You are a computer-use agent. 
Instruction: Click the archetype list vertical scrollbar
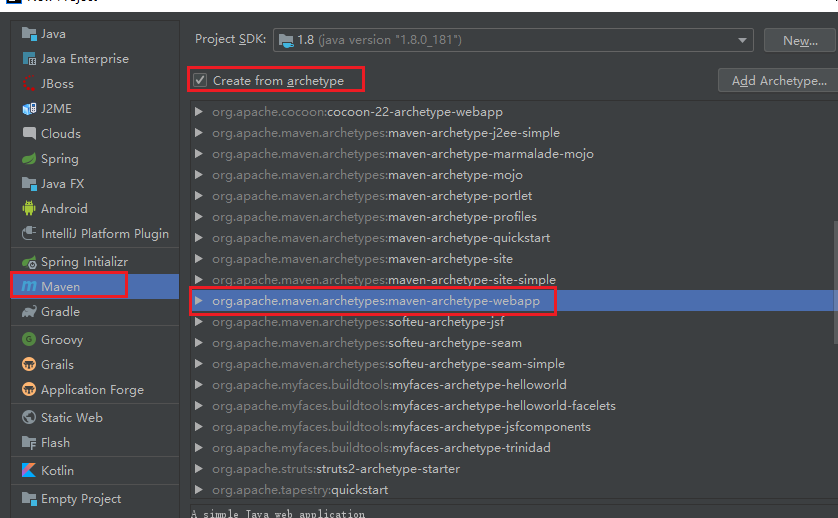pos(835,282)
